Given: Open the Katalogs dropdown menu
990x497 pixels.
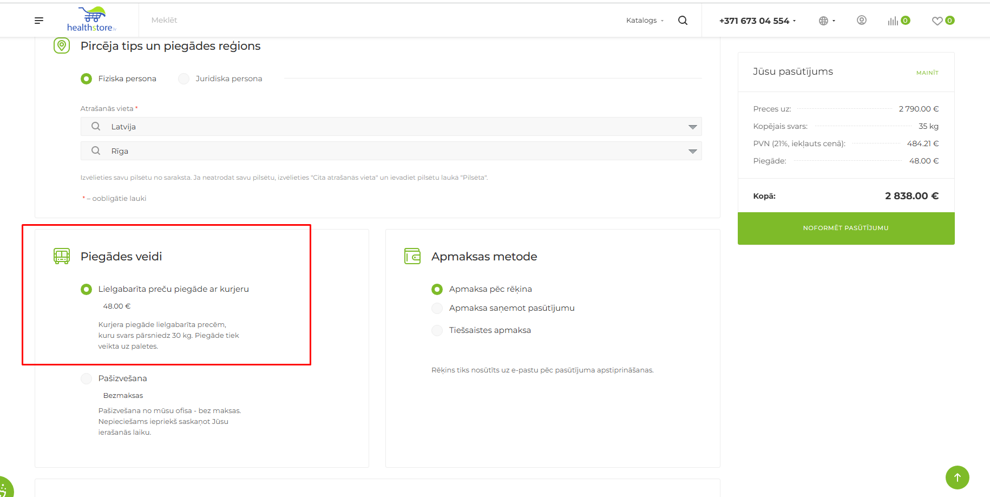Looking at the screenshot, I should pos(645,21).
